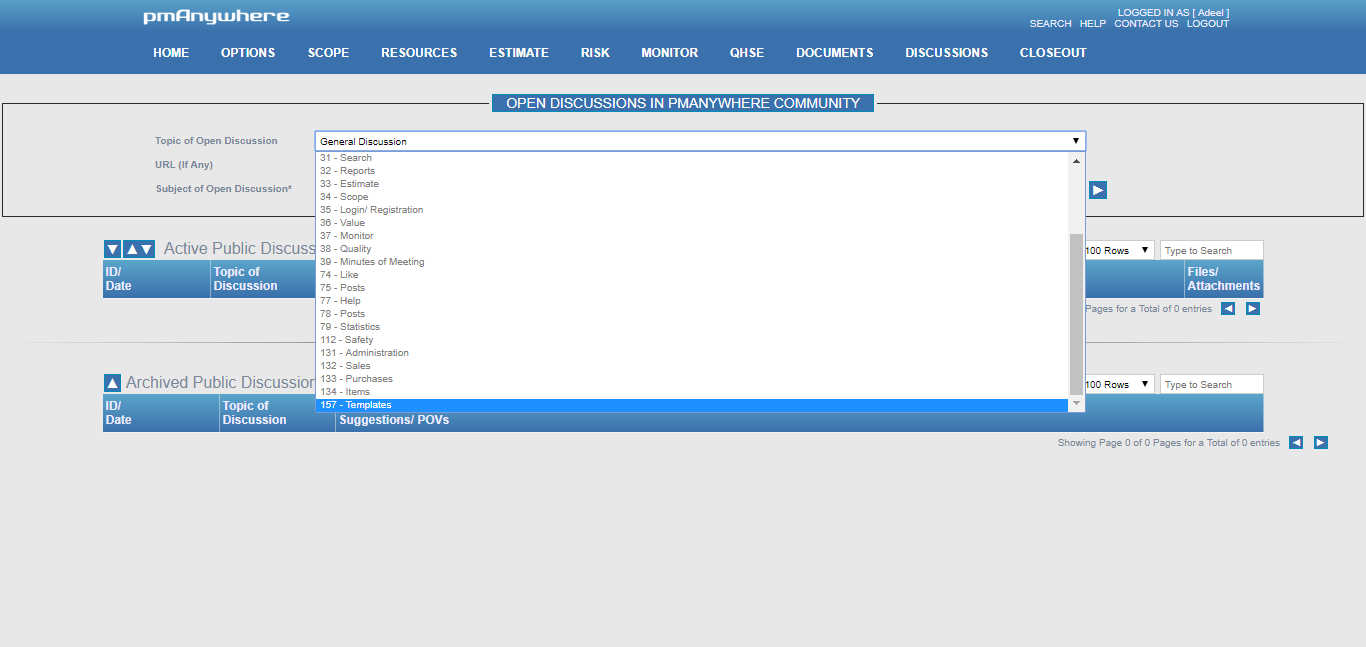Screen dimensions: 1366x647
Task: Click the CONTACT US link
Action: 1146,24
